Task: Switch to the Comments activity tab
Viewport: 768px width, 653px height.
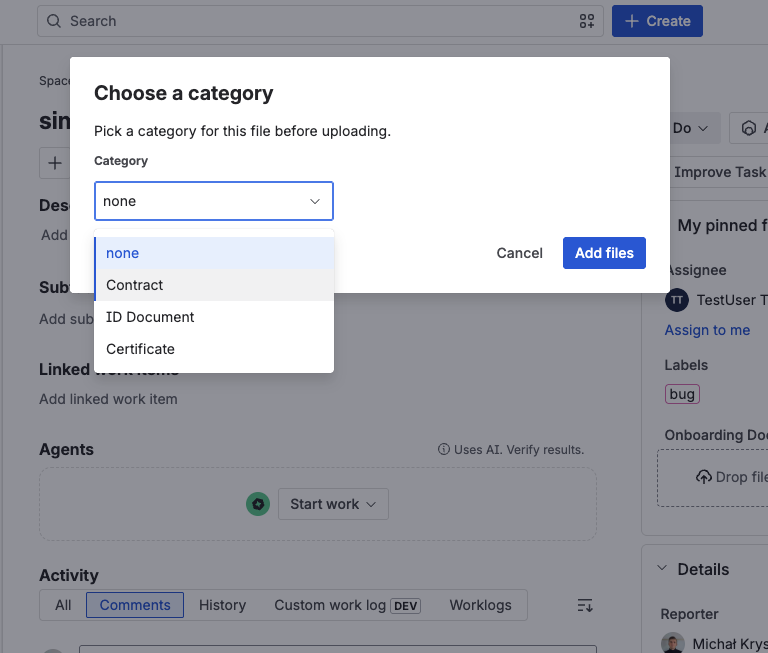Action: pyautogui.click(x=135, y=605)
